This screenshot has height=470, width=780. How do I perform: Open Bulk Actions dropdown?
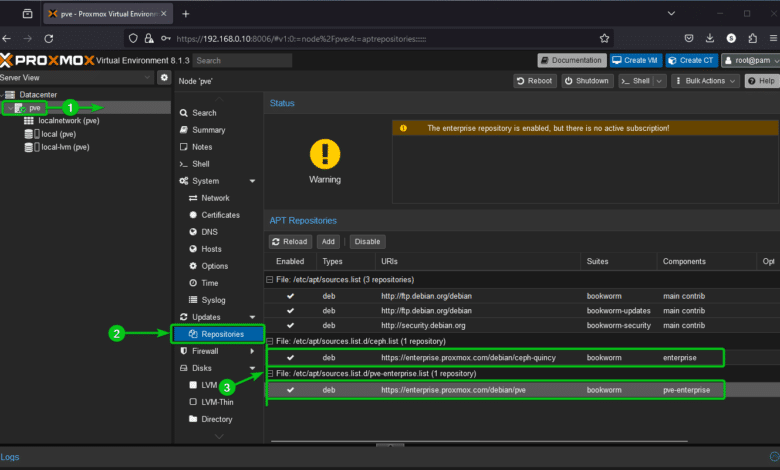(705, 81)
